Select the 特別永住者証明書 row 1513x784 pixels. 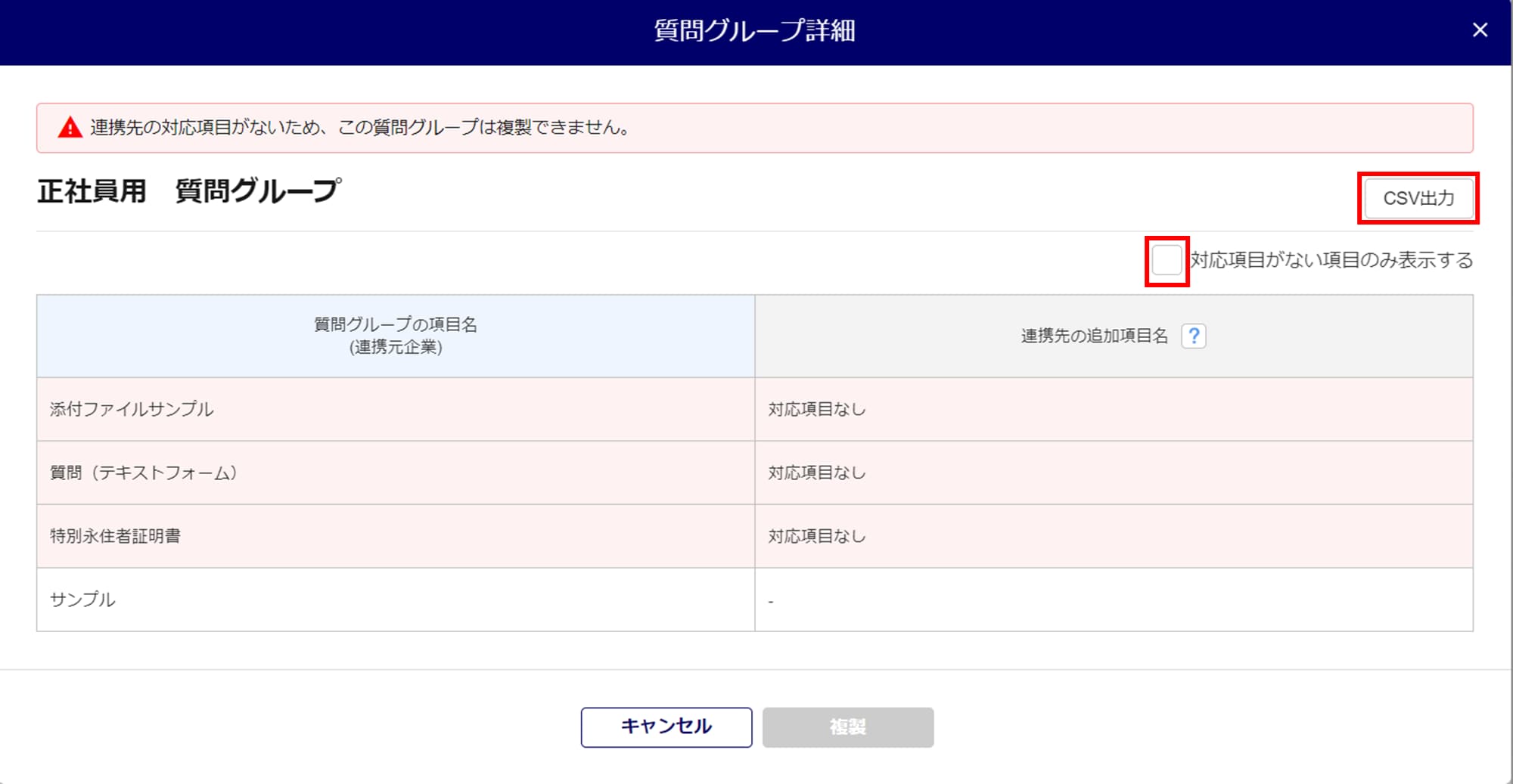[115, 536]
